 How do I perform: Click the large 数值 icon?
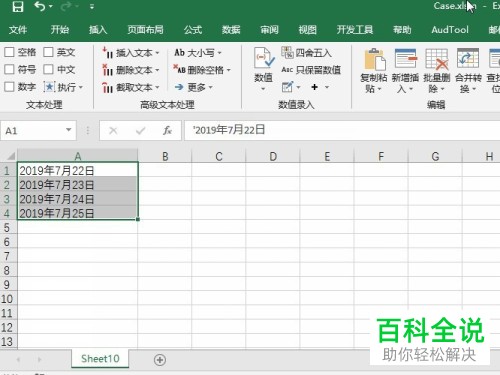pos(264,57)
